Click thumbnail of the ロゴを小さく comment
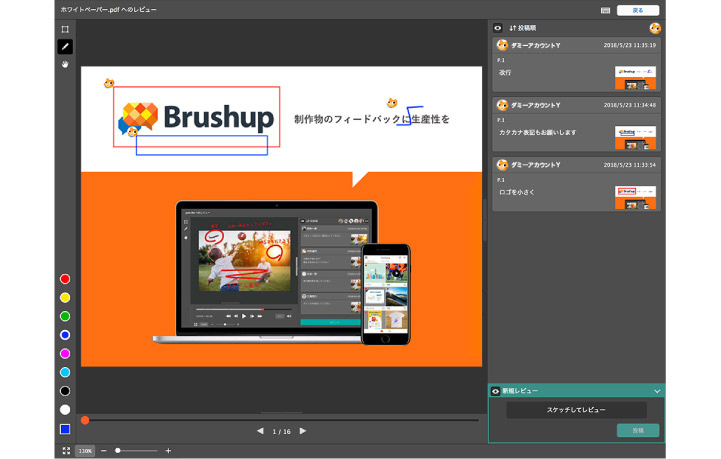 tap(635, 197)
